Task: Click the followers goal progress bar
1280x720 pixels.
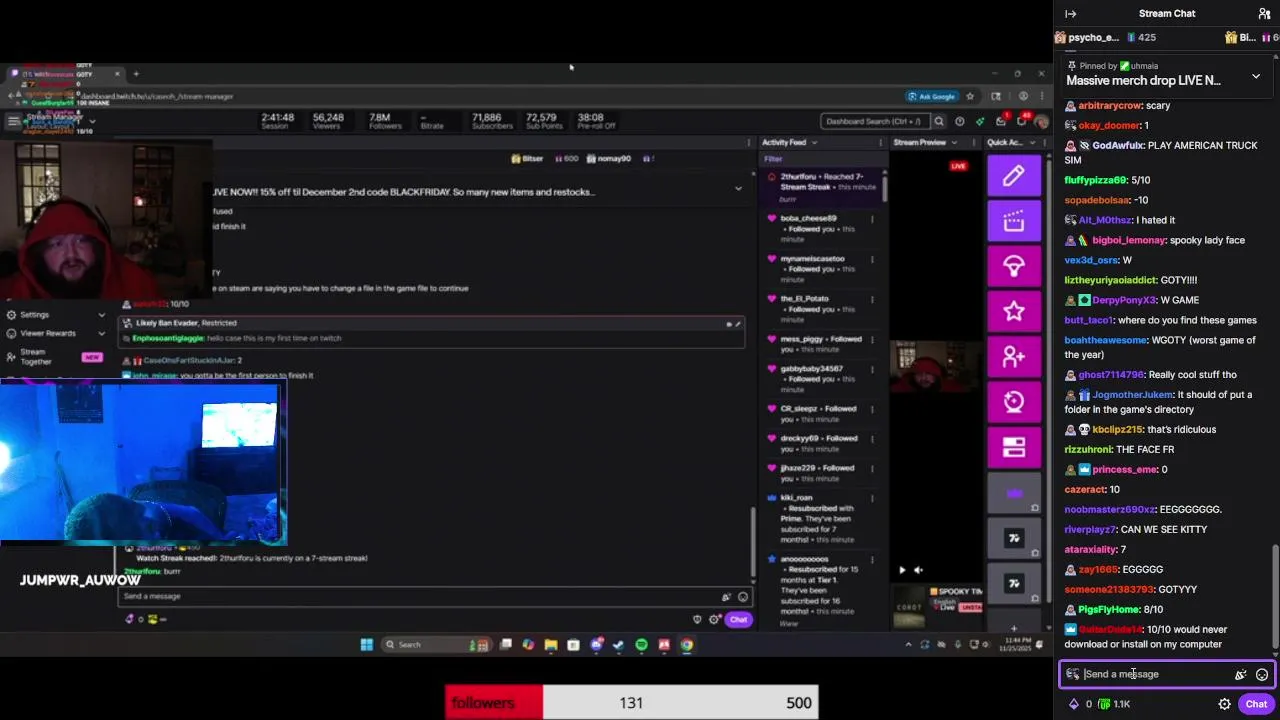Action: pos(632,702)
